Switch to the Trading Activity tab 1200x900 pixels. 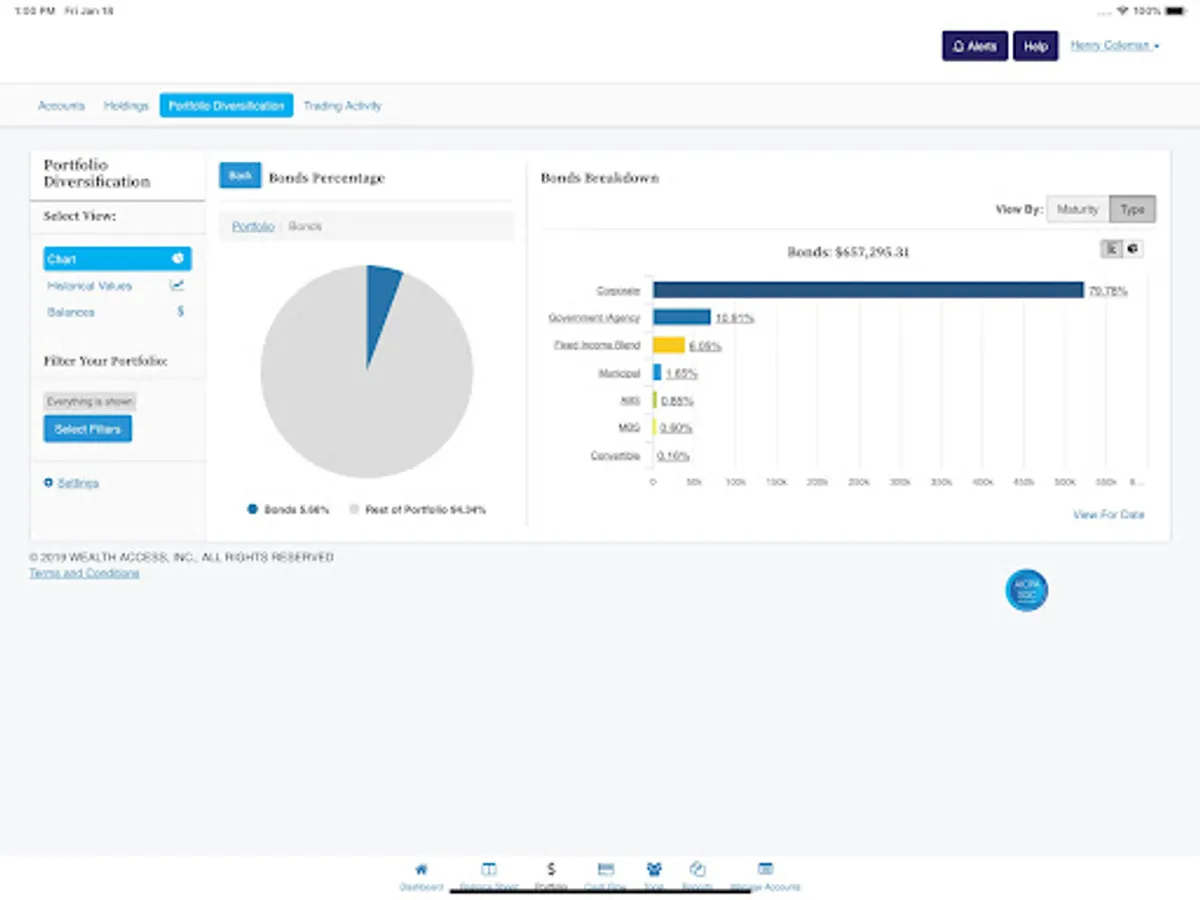point(342,105)
